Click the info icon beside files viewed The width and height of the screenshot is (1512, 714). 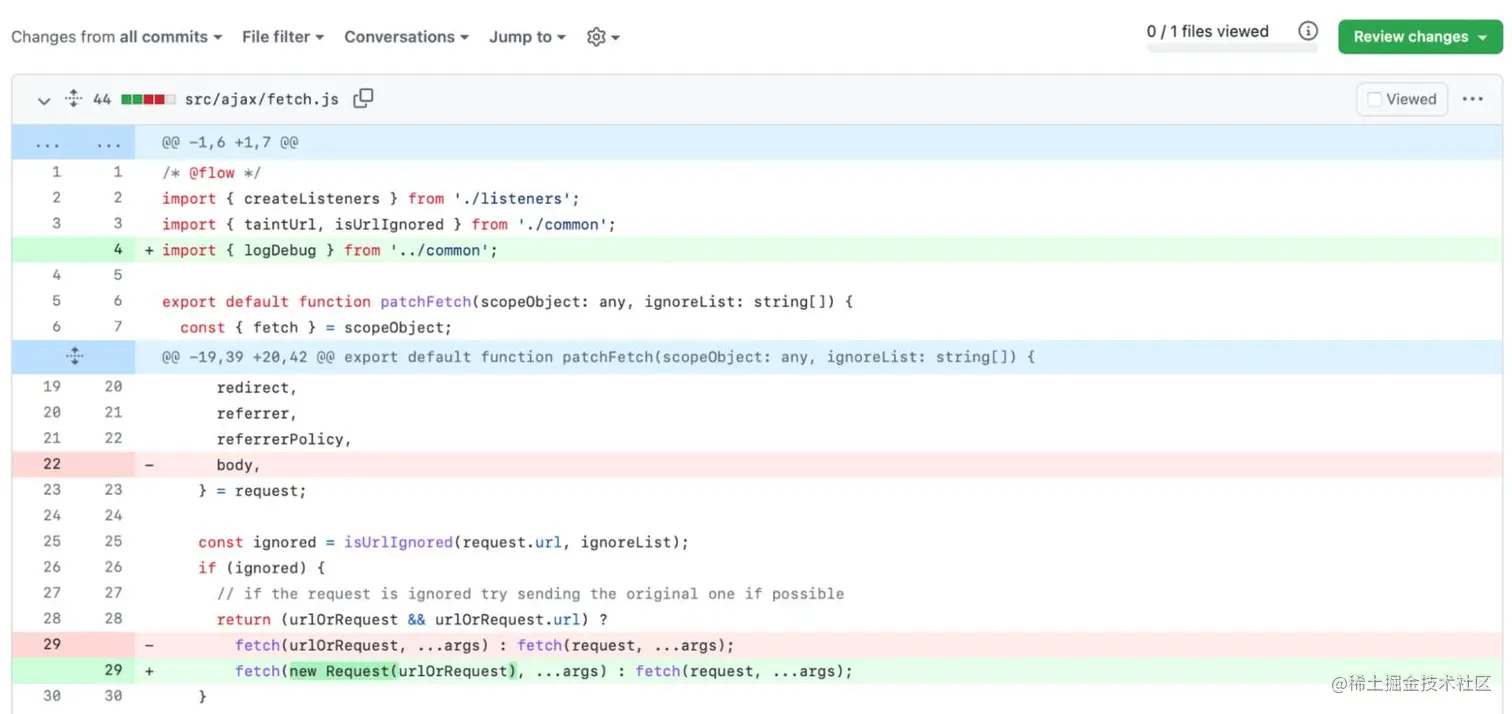pos(1308,31)
